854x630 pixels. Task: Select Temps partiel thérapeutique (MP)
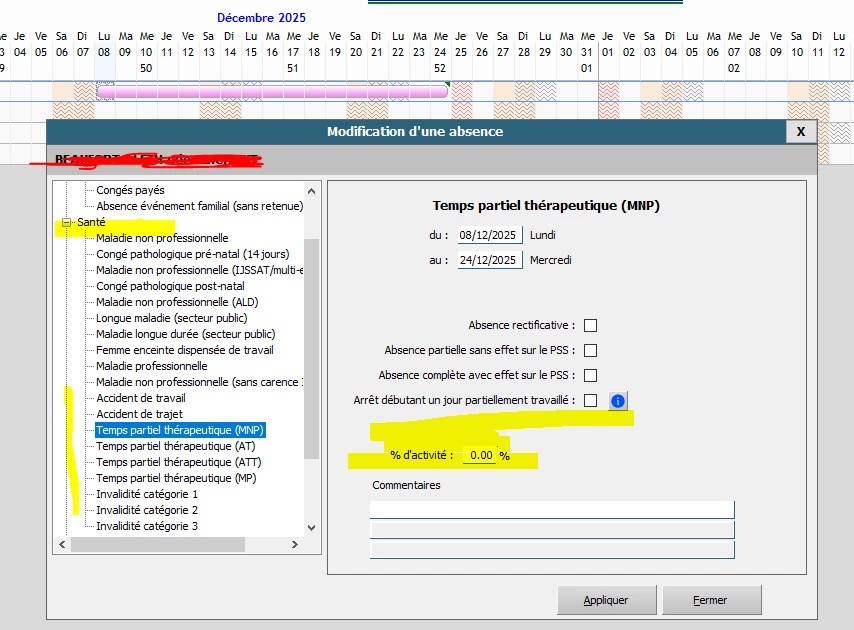(176, 478)
